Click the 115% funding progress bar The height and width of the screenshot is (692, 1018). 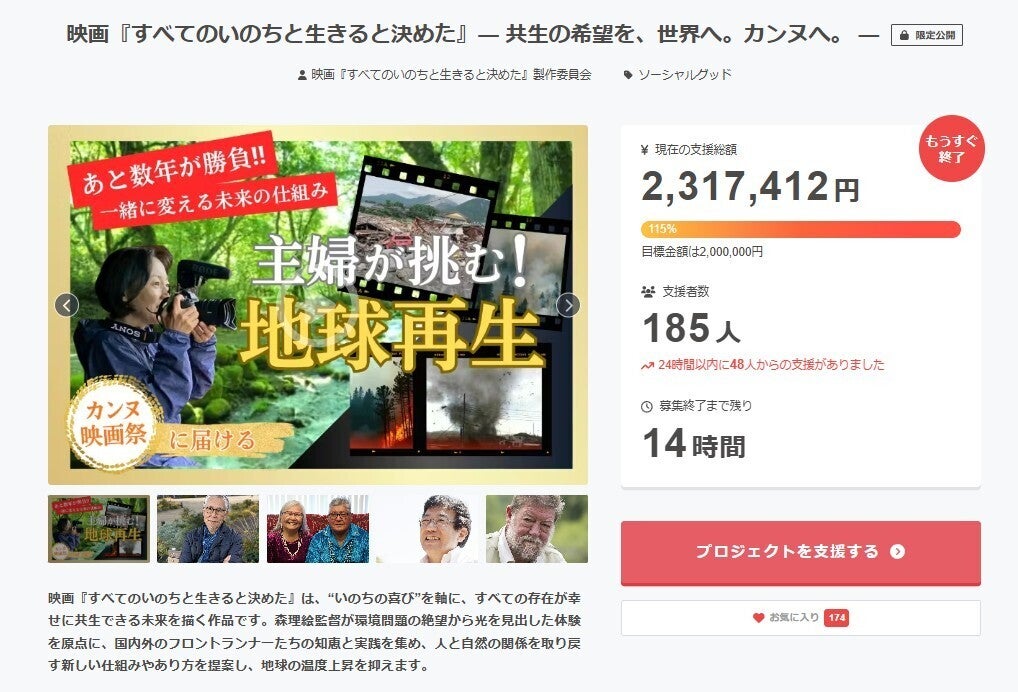click(801, 229)
